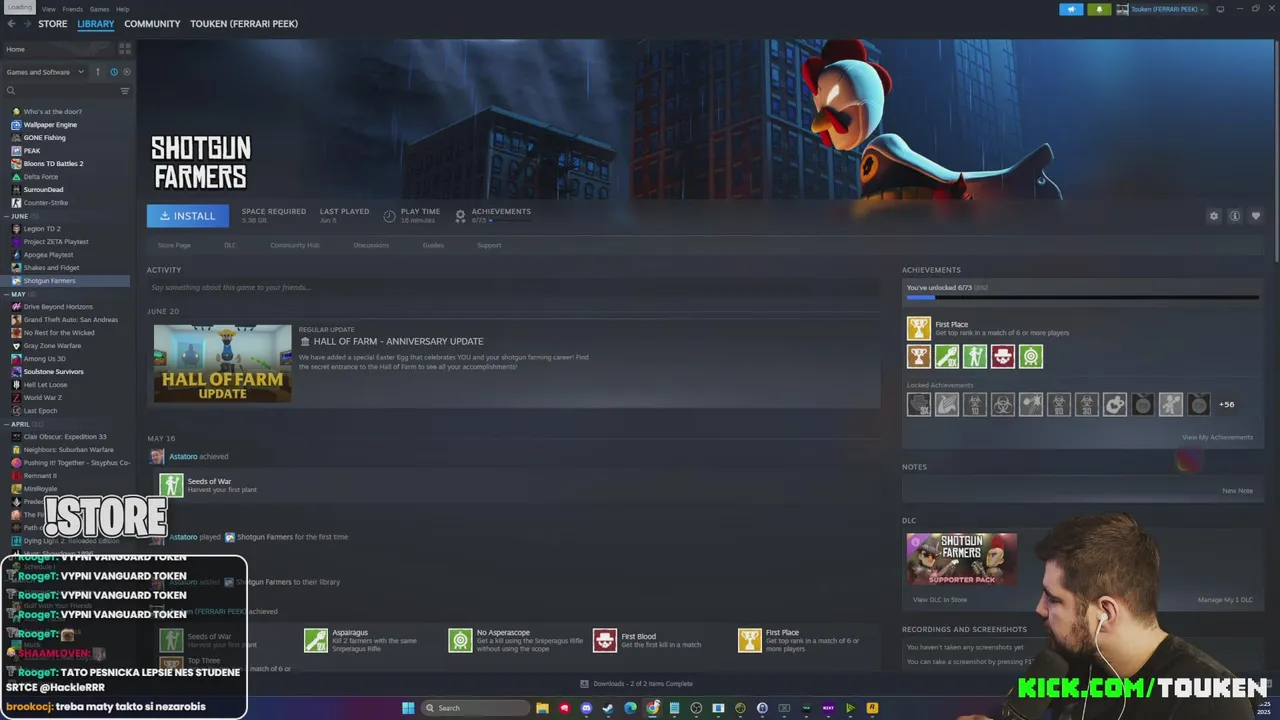The height and width of the screenshot is (720, 1280).
Task: Open Supporter Pack DLC thumbnail
Action: coord(961,559)
